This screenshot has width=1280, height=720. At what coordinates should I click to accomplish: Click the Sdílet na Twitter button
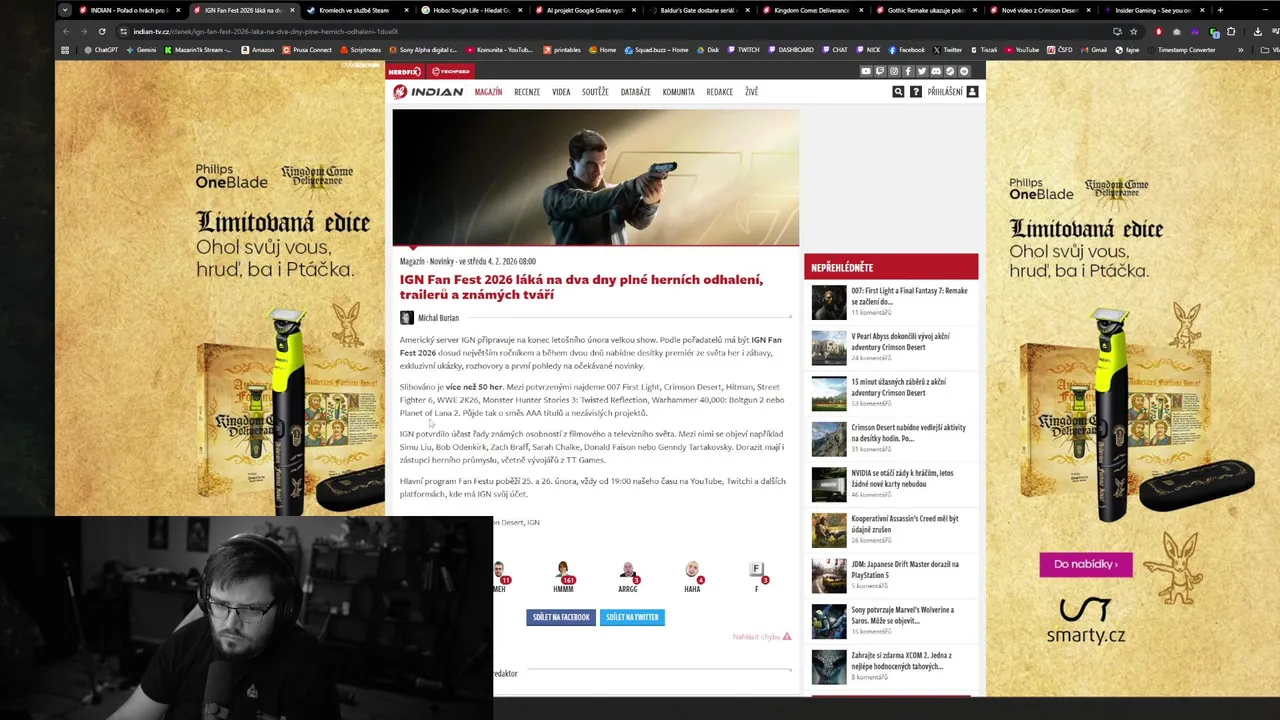(x=632, y=617)
